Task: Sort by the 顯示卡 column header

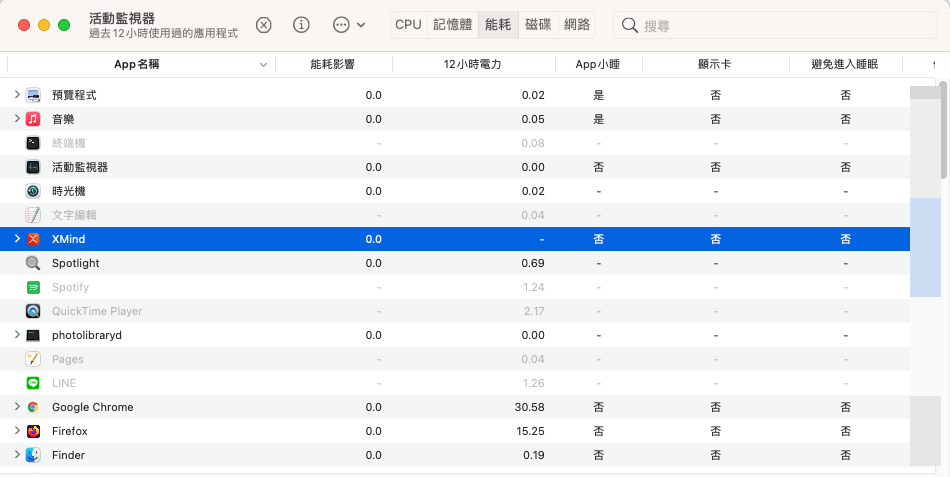Action: pos(715,64)
